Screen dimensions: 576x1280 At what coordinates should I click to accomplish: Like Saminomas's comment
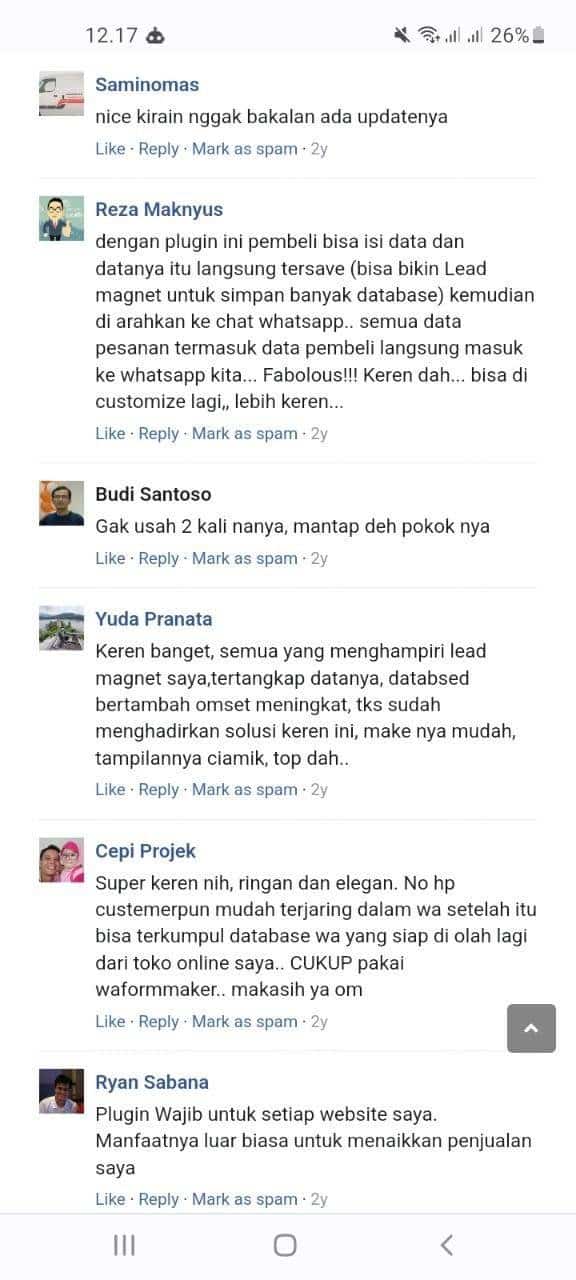click(x=110, y=149)
